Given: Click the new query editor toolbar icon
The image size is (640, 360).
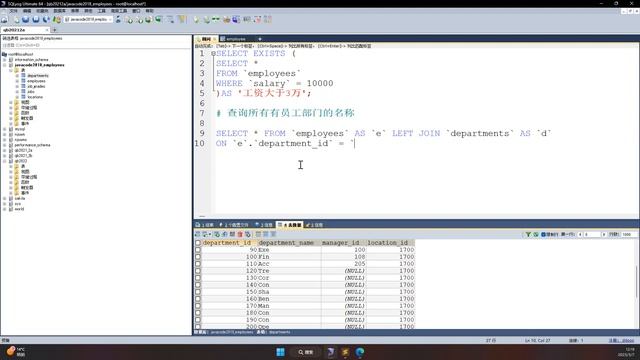Looking at the screenshot, I should point(17,20).
